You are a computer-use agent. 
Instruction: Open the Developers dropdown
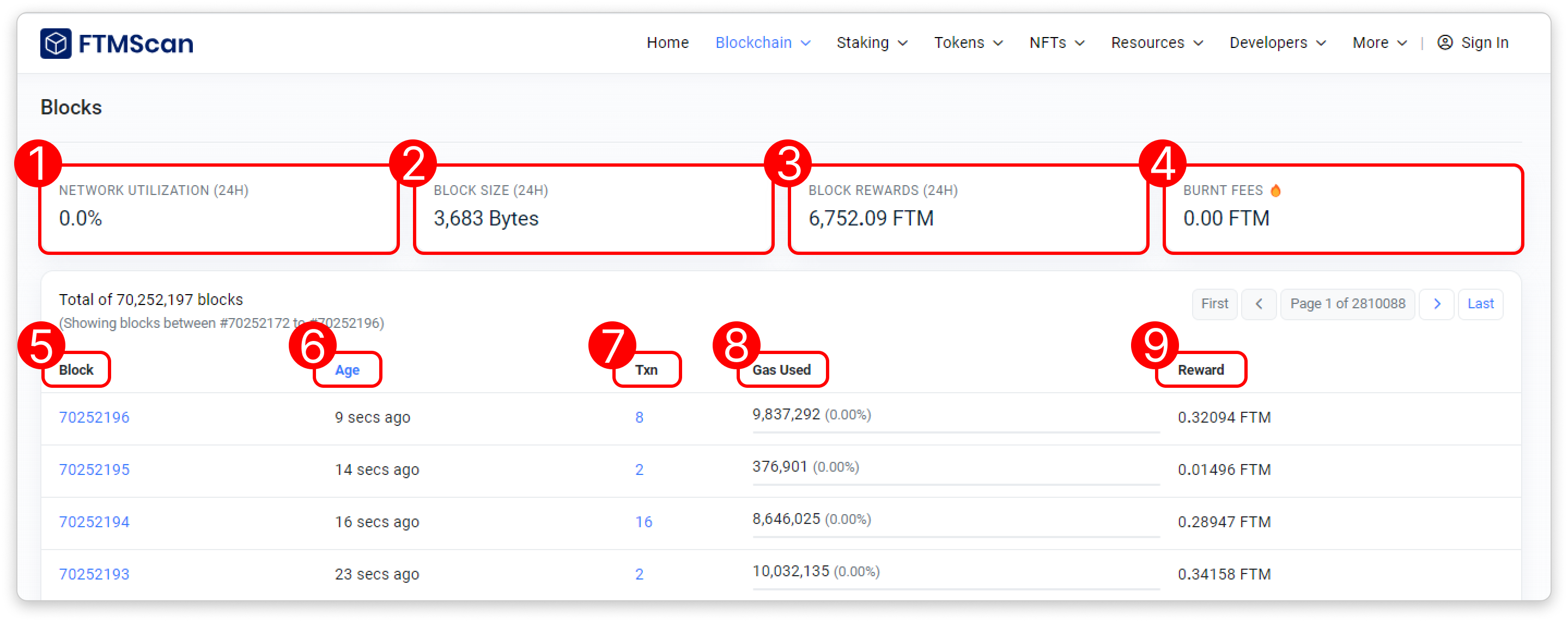[x=1277, y=42]
